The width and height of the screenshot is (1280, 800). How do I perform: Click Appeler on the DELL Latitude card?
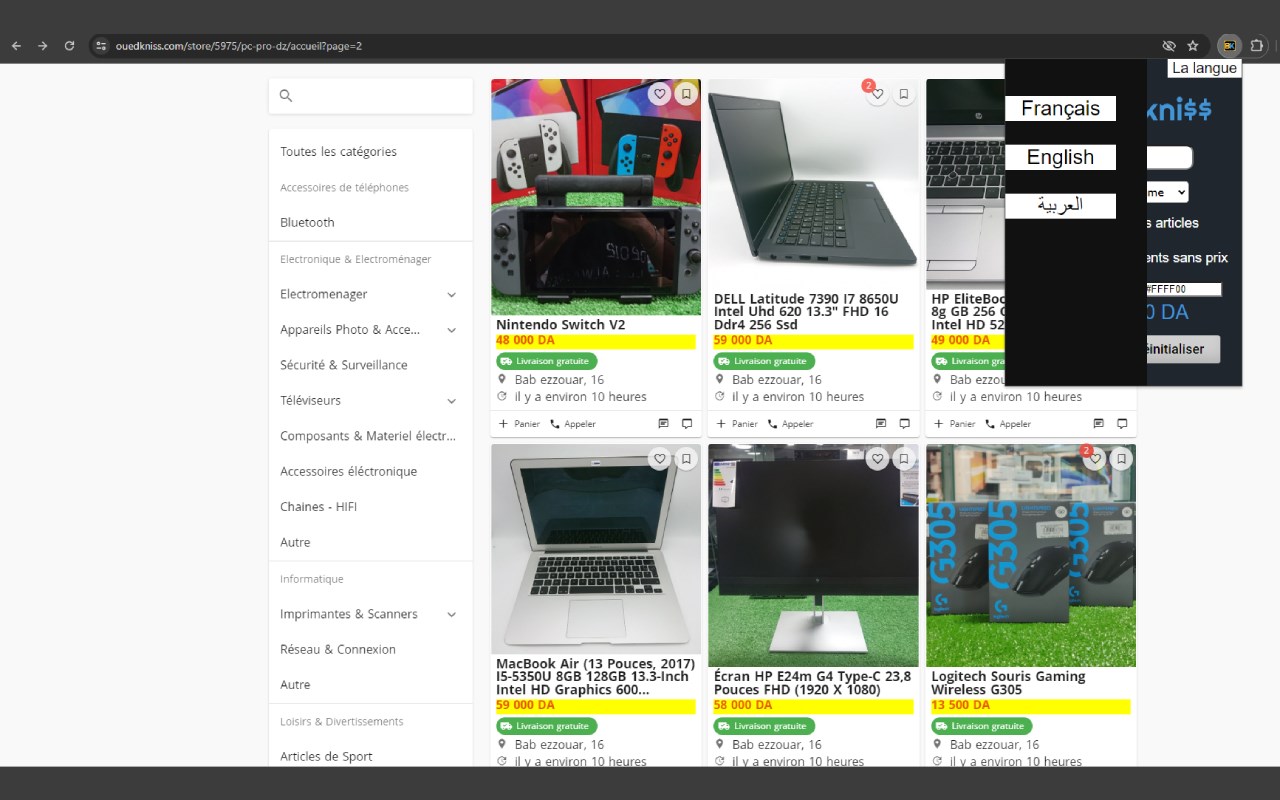pyautogui.click(x=790, y=424)
